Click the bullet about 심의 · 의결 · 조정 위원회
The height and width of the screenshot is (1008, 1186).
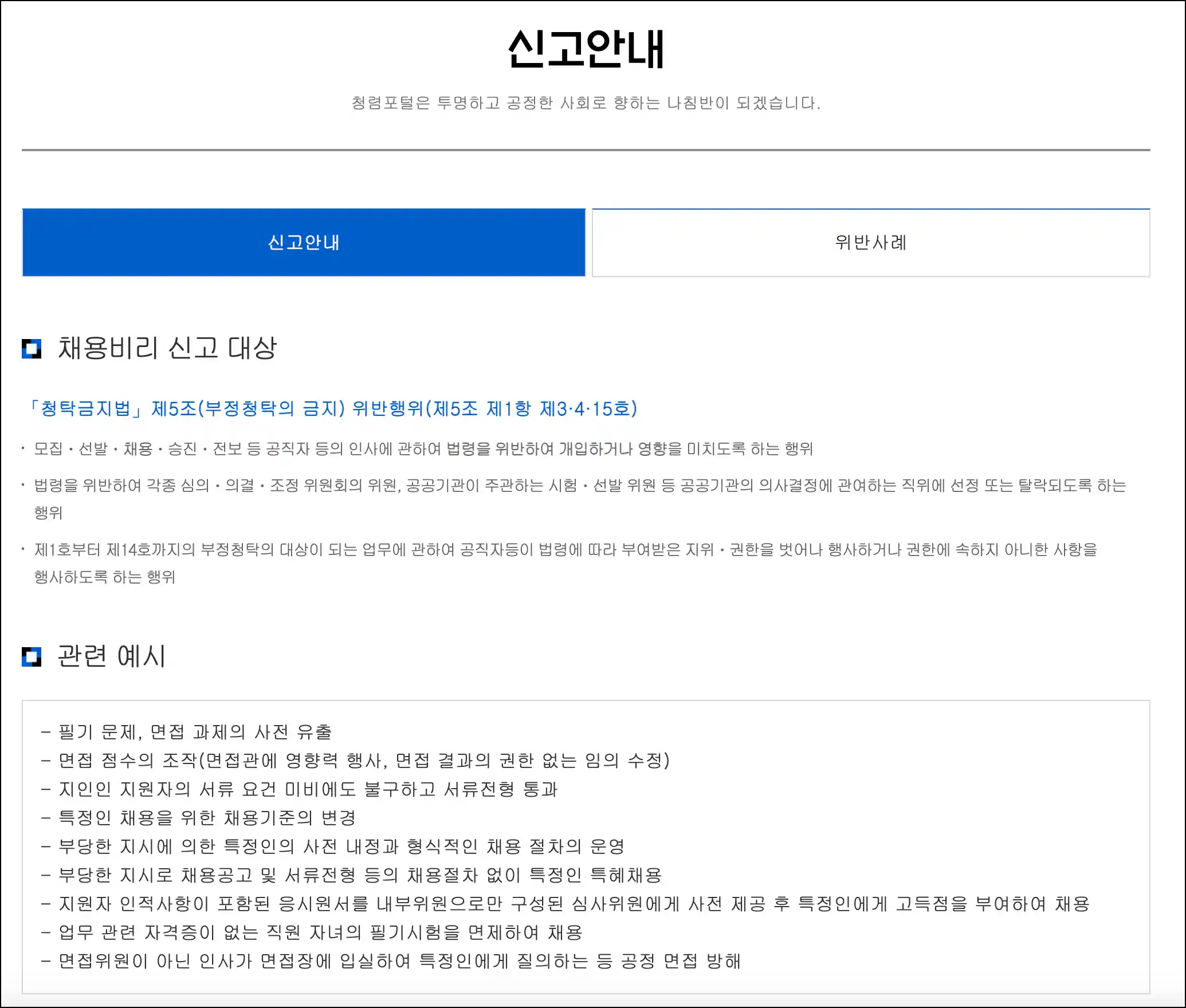pyautogui.click(x=579, y=486)
